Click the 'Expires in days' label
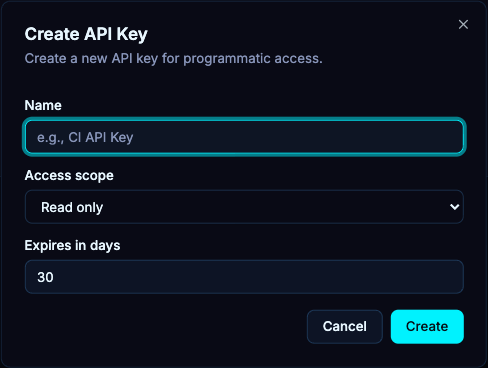488x368 pixels. (x=72, y=246)
